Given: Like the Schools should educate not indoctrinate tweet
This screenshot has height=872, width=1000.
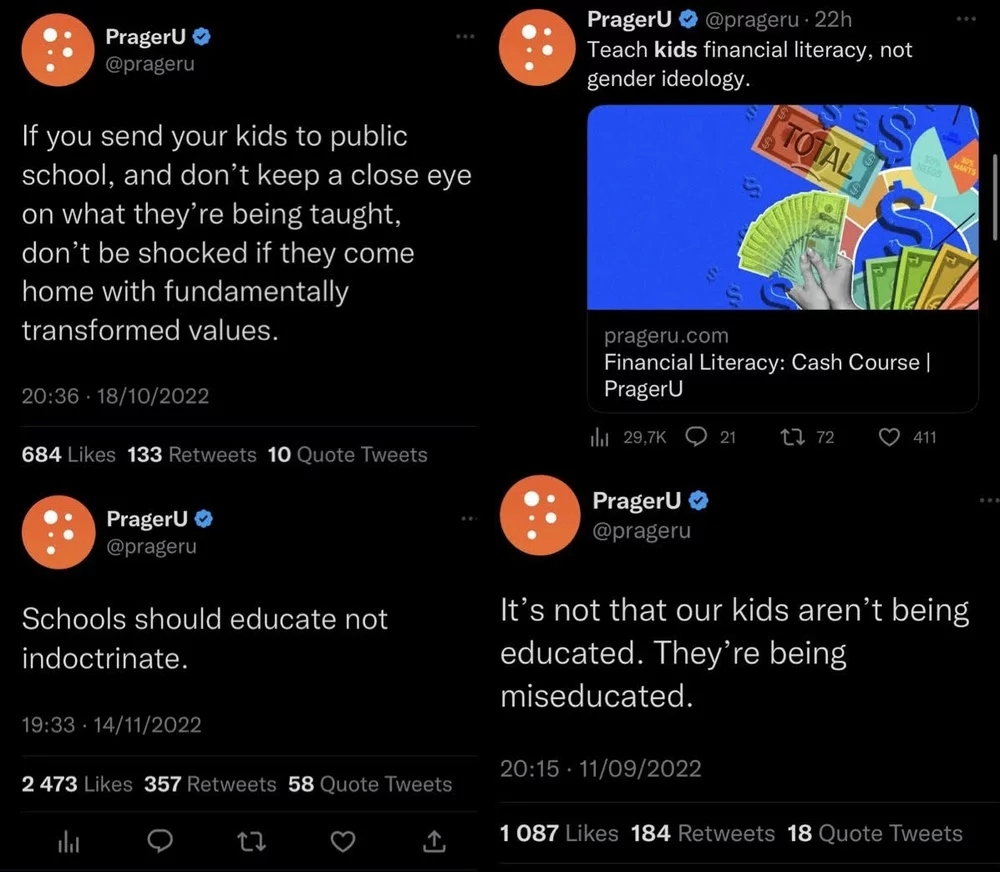Looking at the screenshot, I should pos(343,842).
